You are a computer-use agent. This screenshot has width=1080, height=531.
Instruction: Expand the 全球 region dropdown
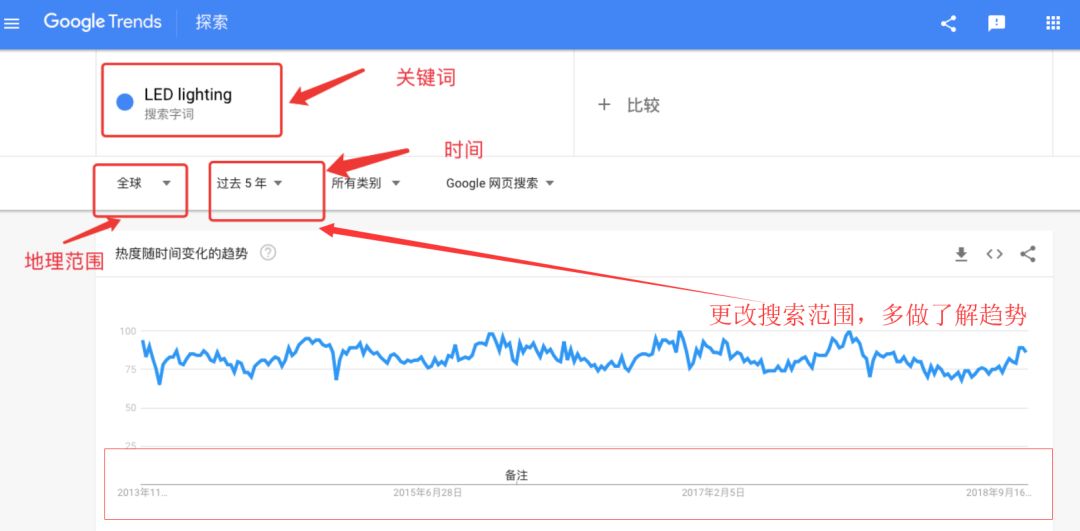[144, 183]
